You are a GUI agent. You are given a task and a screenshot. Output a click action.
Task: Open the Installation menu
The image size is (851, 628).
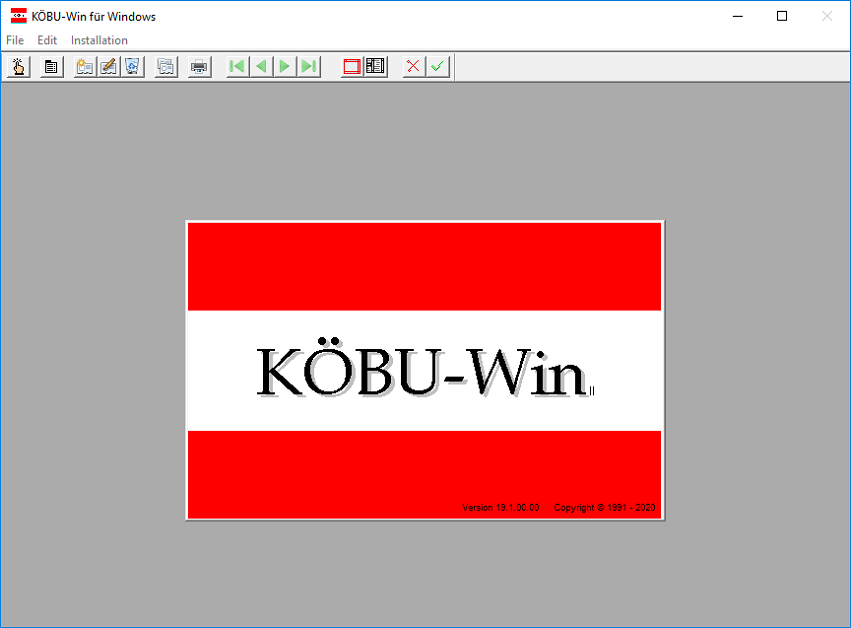click(x=99, y=40)
